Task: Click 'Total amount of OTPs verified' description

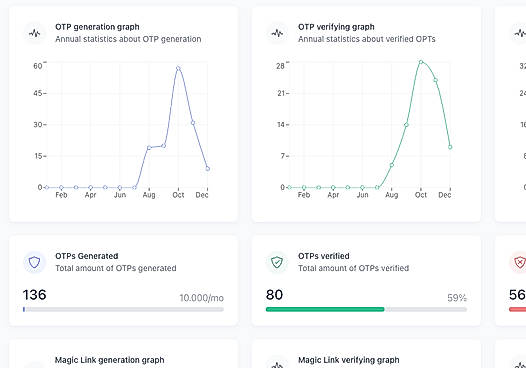Action: pos(354,268)
